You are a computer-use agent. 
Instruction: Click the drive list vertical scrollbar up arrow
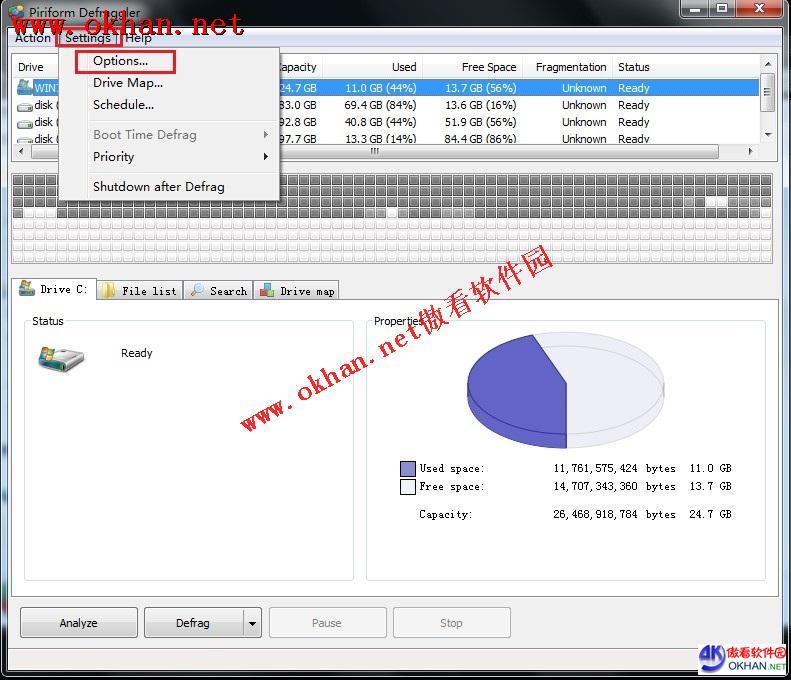tap(768, 64)
